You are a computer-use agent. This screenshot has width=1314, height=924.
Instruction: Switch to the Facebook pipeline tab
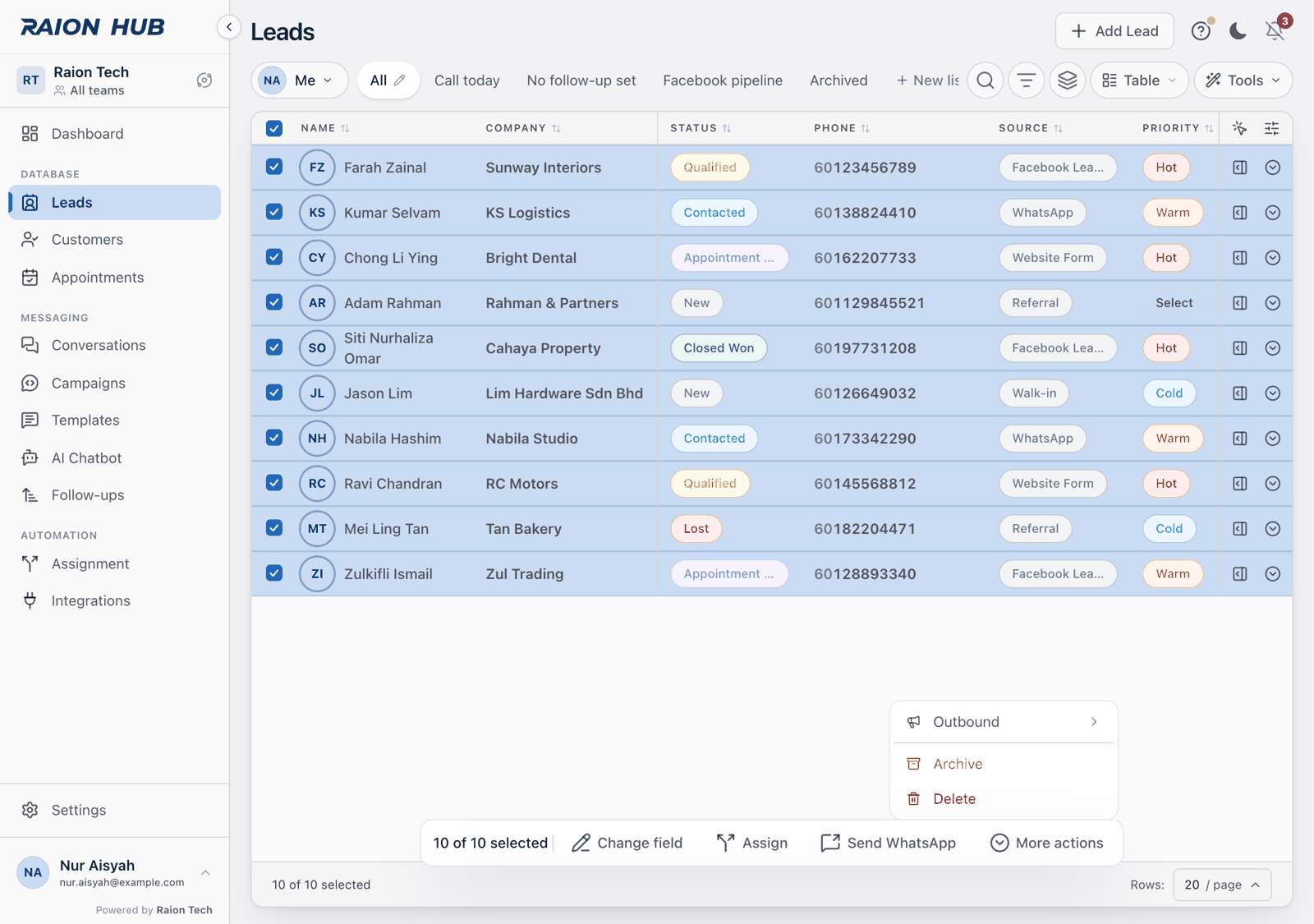[723, 80]
